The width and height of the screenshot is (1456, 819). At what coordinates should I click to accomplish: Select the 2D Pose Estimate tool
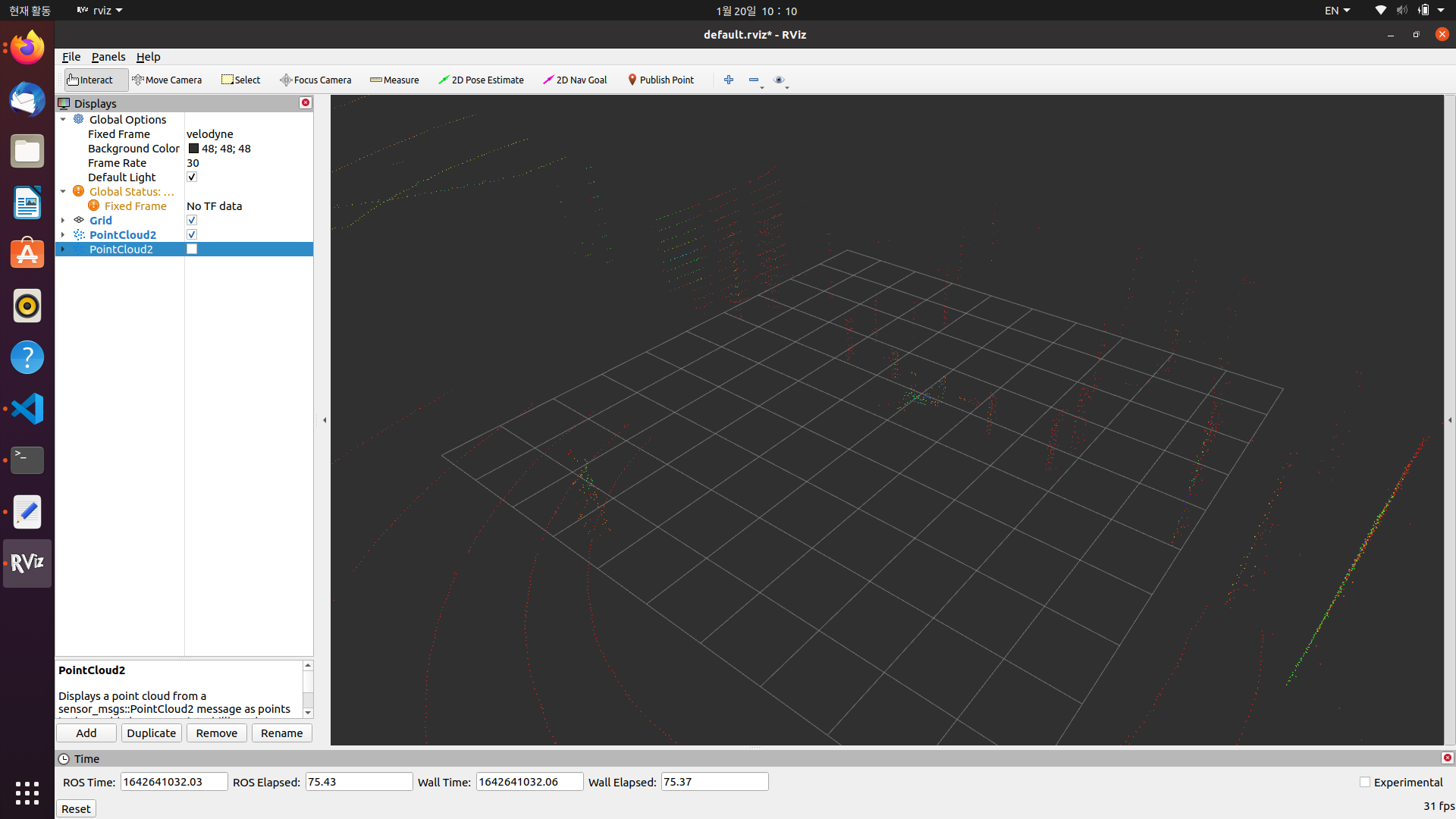coord(481,80)
